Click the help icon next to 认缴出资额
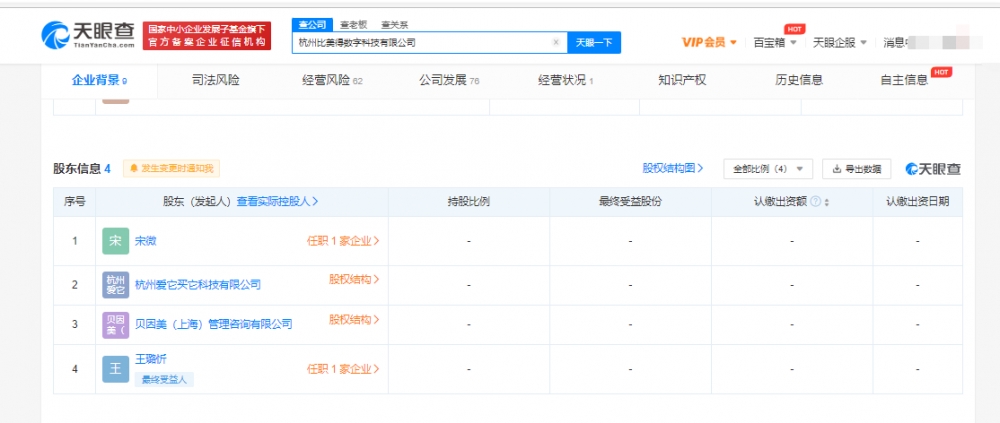Screen dimensions: 1000x423 815,202
